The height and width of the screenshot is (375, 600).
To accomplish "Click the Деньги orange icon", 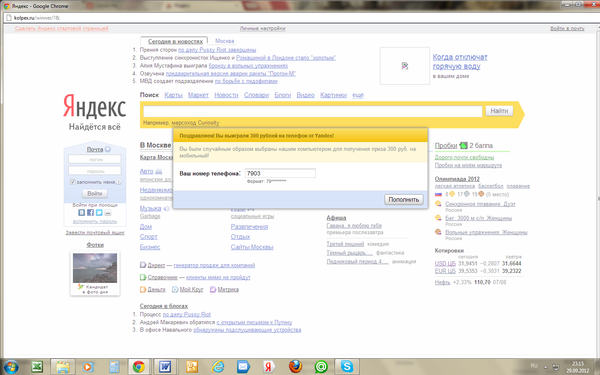I will click(x=143, y=289).
